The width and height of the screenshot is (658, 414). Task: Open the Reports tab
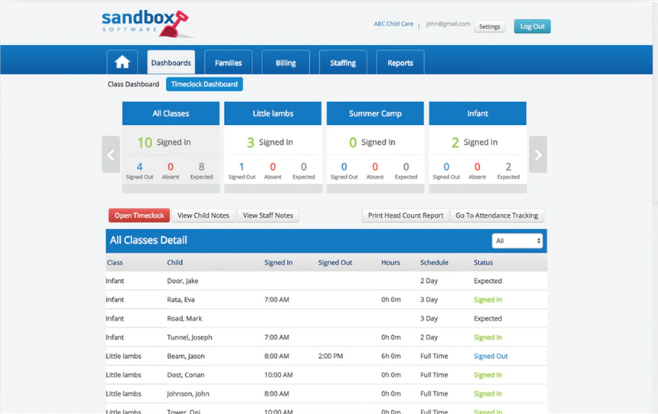[x=400, y=62]
